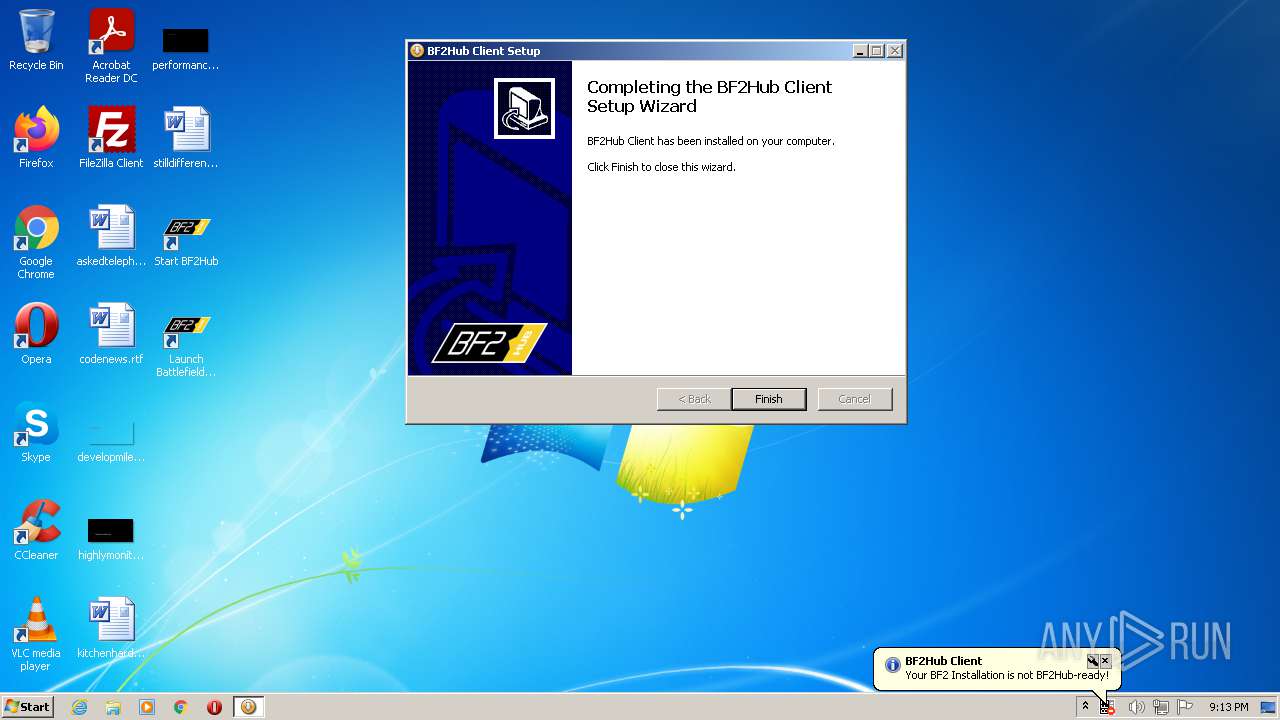Select the Opera desktop shortcut
The height and width of the screenshot is (720, 1280).
pos(36,334)
